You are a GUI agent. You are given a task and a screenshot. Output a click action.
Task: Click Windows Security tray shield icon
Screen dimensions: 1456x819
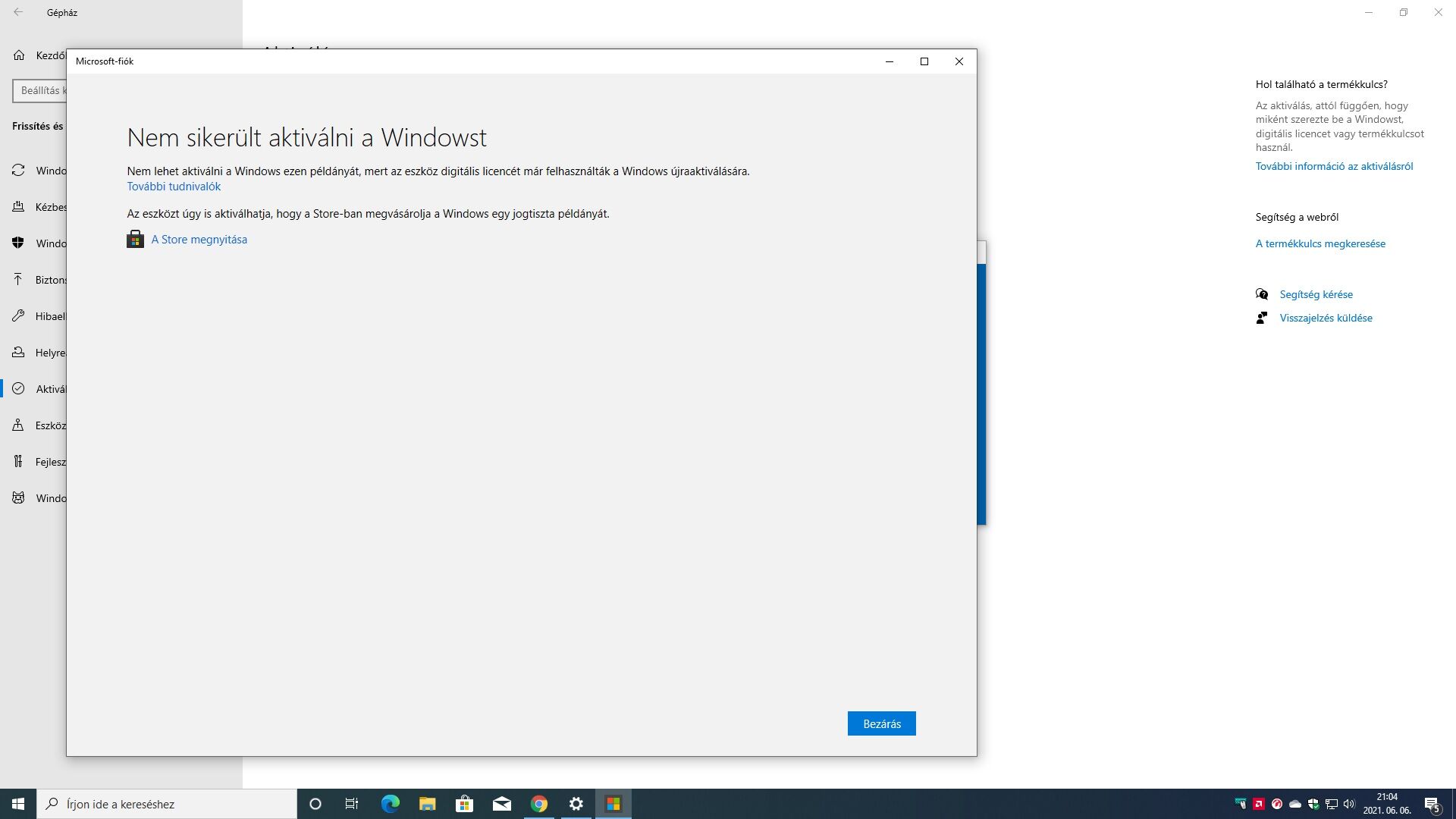(1313, 804)
